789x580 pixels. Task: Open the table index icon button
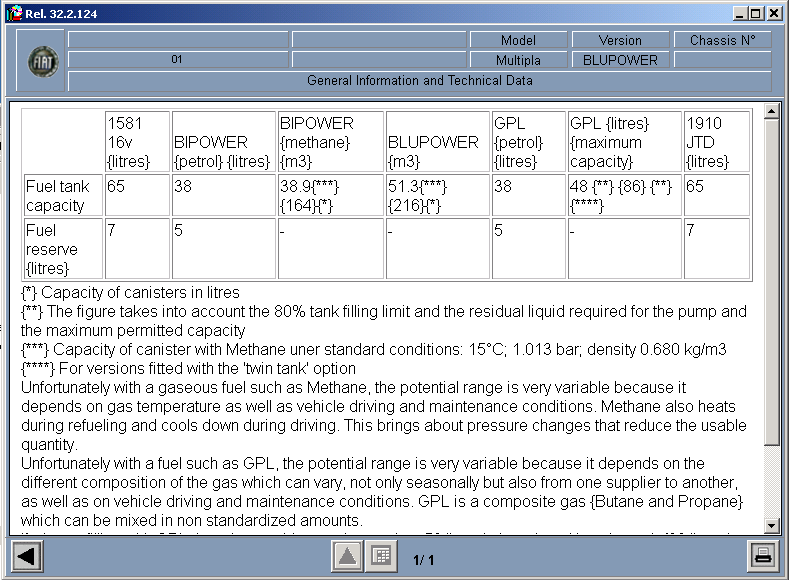pyautogui.click(x=380, y=556)
